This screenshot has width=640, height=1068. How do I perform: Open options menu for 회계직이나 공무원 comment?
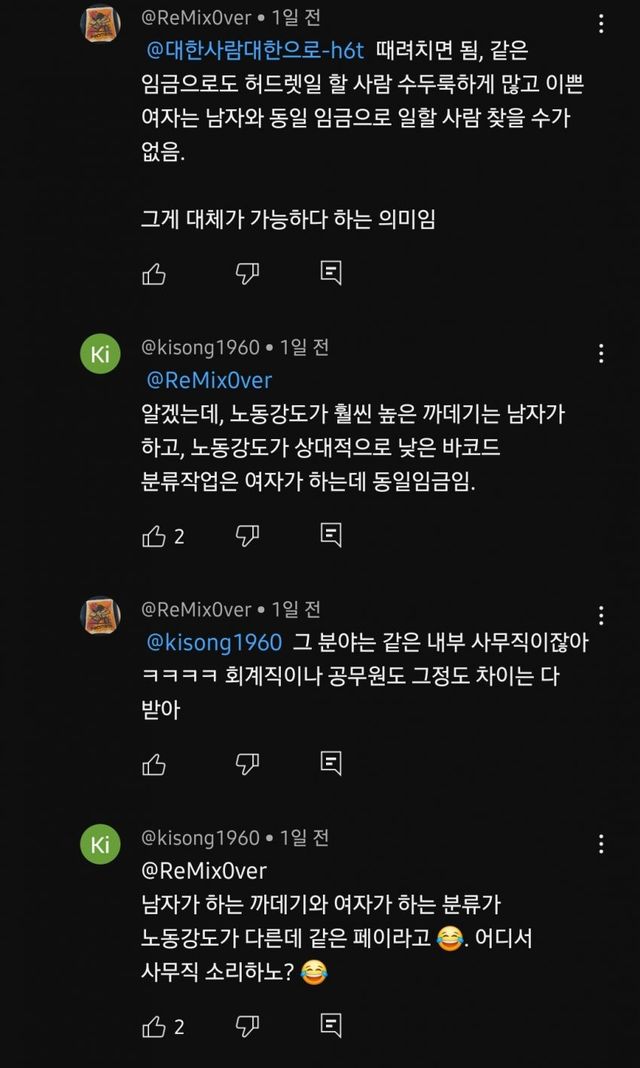click(x=600, y=615)
